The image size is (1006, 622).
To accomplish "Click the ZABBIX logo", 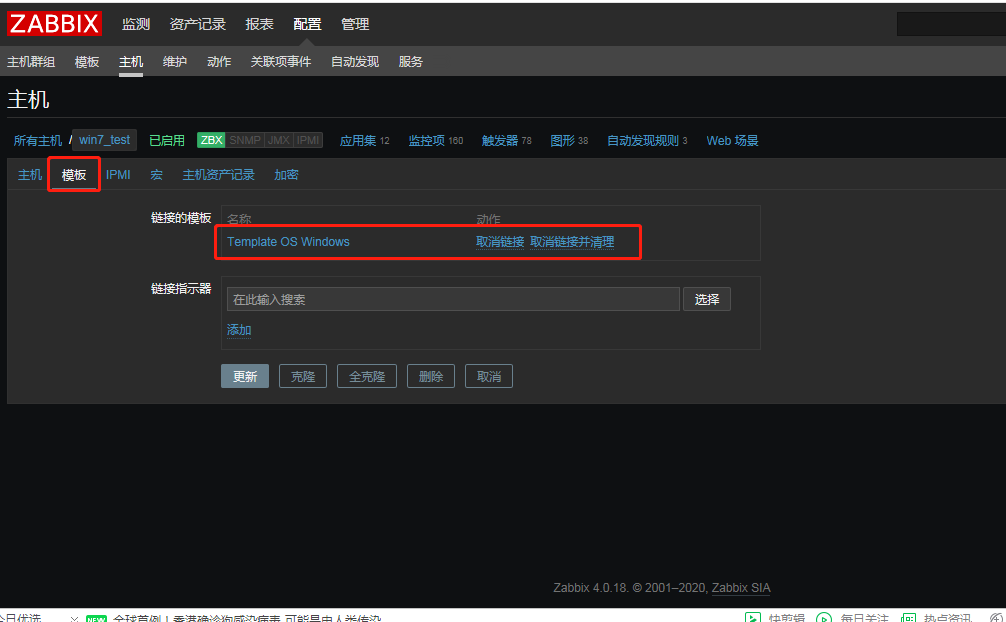I will point(55,24).
